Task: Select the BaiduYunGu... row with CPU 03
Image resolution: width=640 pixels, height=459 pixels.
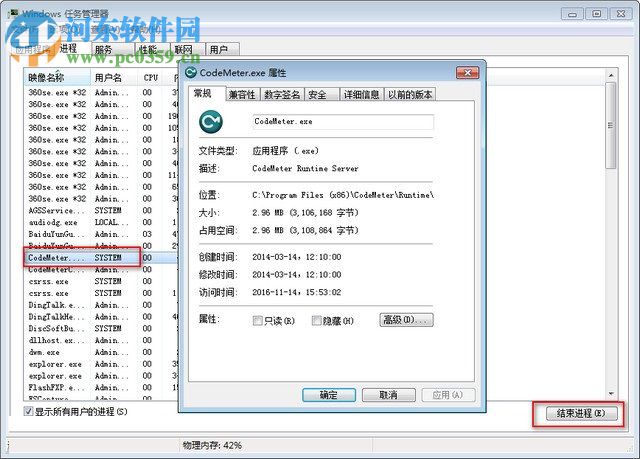Action: pyautogui.click(x=101, y=234)
